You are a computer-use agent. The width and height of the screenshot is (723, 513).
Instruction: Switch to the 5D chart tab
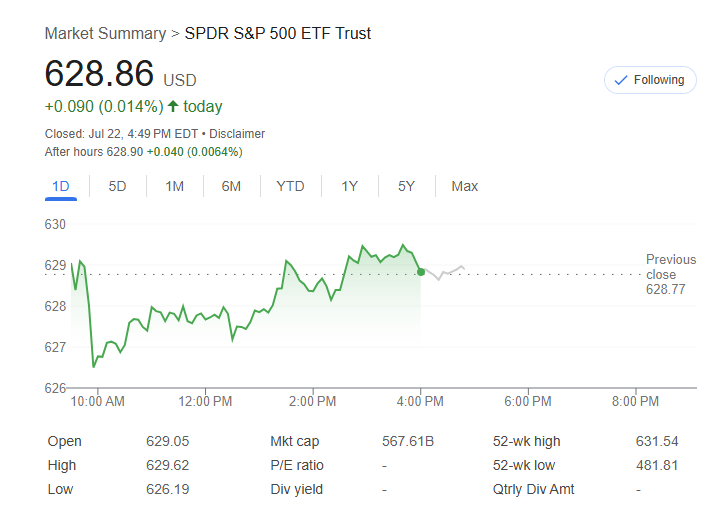tap(118, 186)
